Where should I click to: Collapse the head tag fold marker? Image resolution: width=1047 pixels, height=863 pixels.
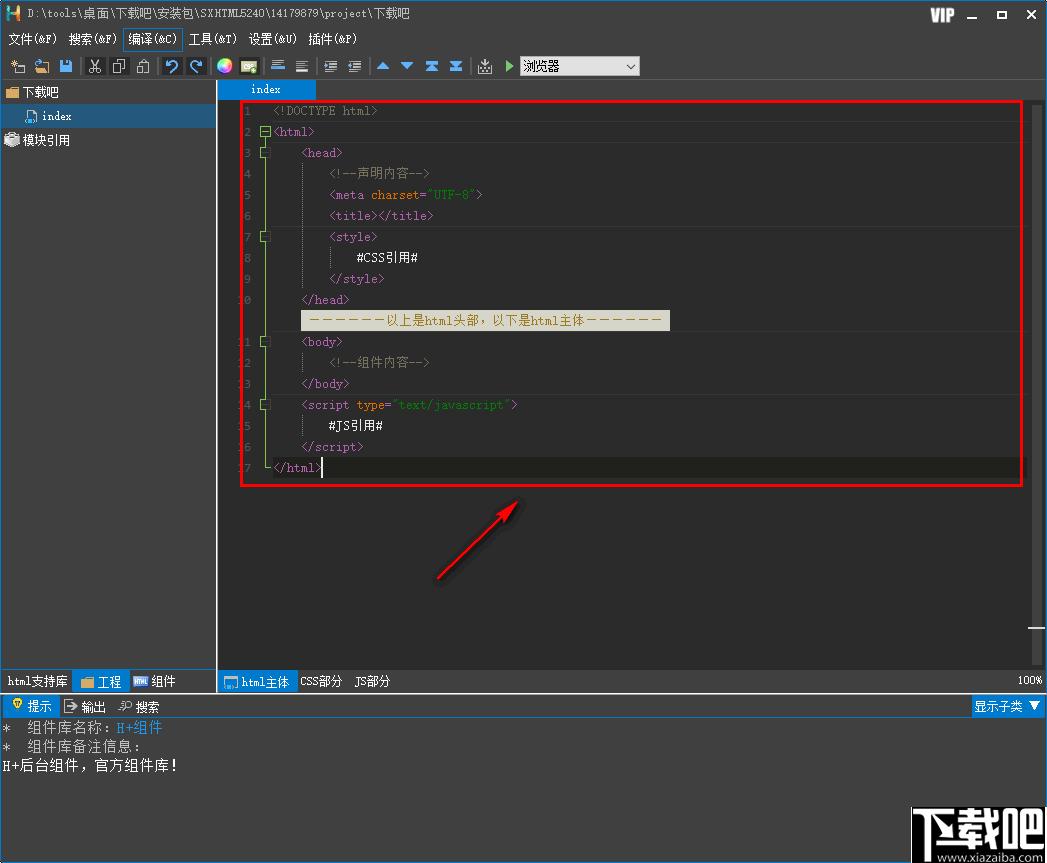point(265,153)
